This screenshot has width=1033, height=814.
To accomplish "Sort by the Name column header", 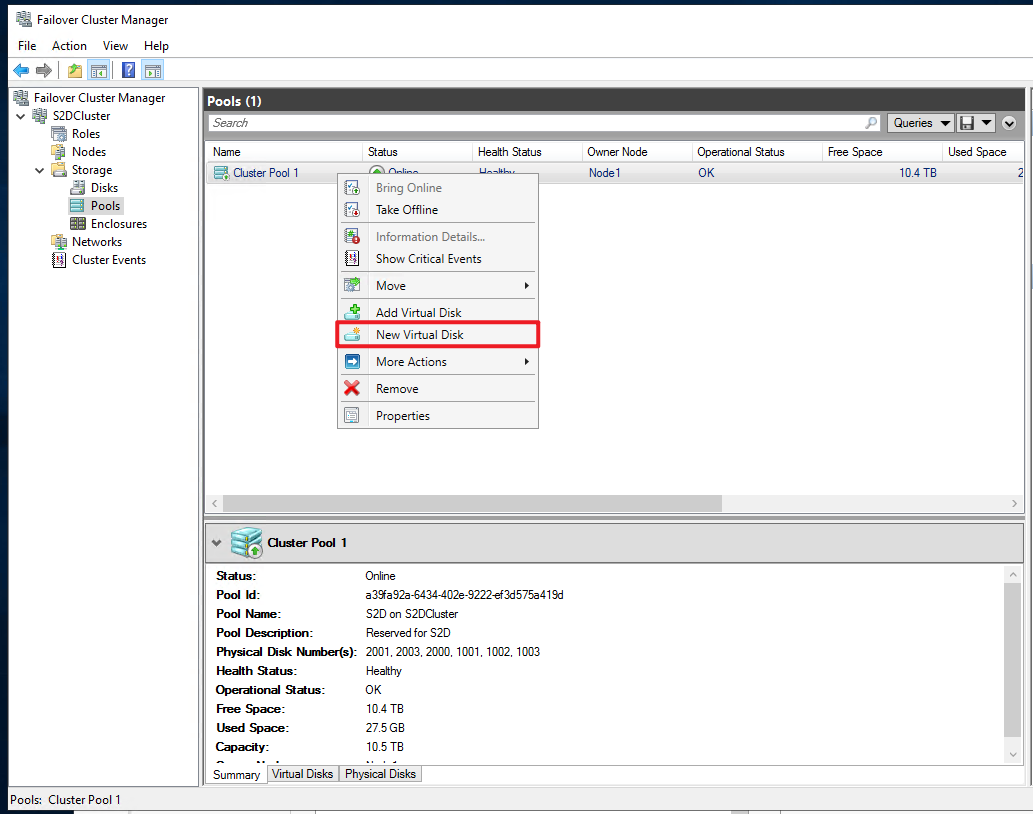I will coord(284,151).
